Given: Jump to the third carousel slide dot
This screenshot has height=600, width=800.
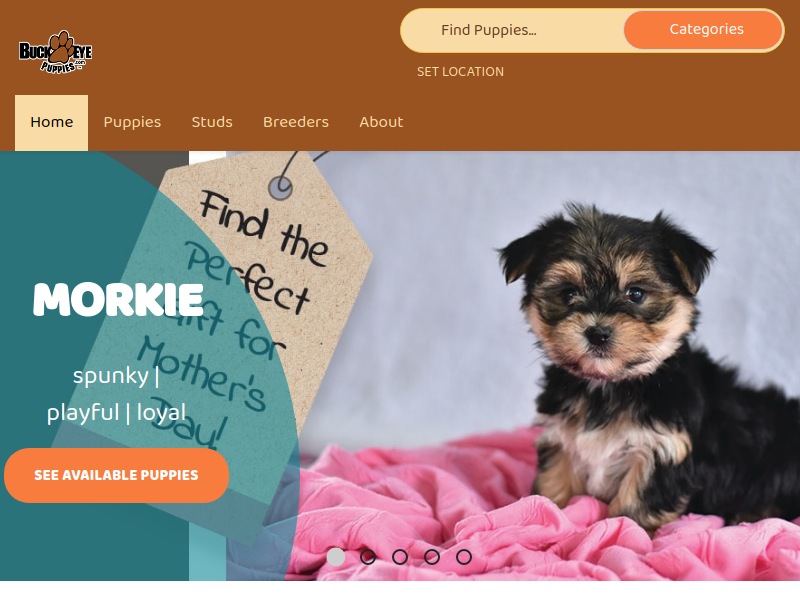Looking at the screenshot, I should tap(400, 557).
